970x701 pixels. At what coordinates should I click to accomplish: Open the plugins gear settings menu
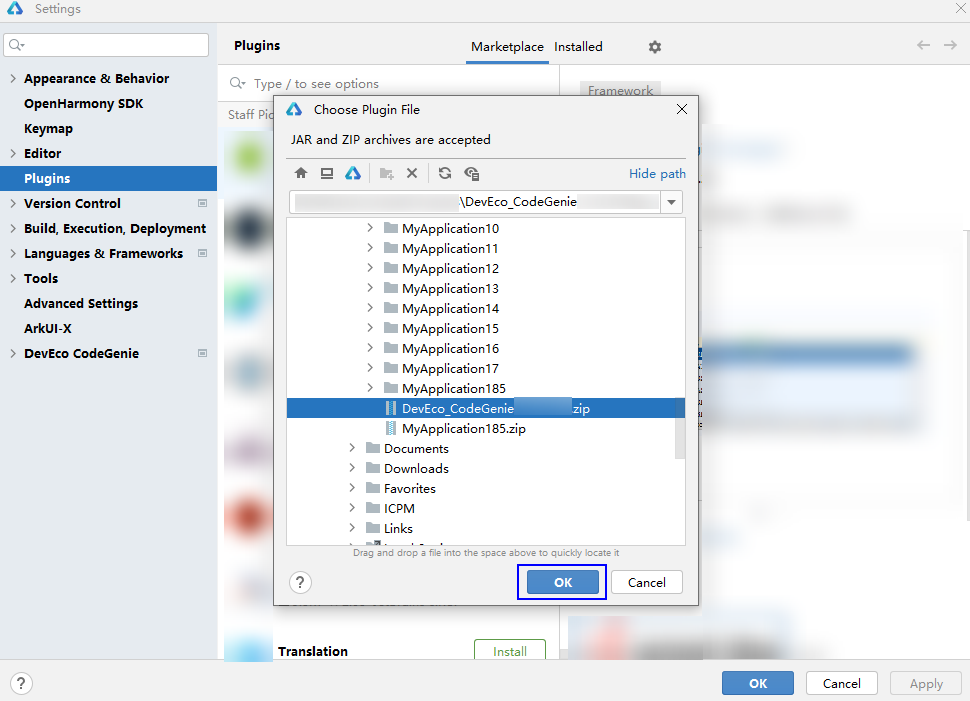click(x=655, y=47)
